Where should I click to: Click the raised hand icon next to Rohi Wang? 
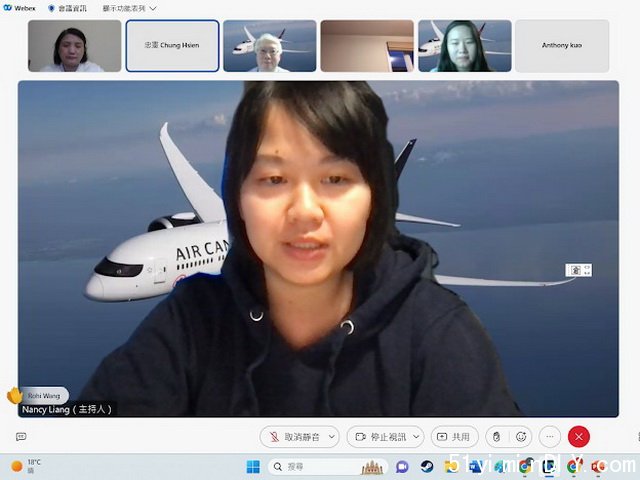(14, 396)
